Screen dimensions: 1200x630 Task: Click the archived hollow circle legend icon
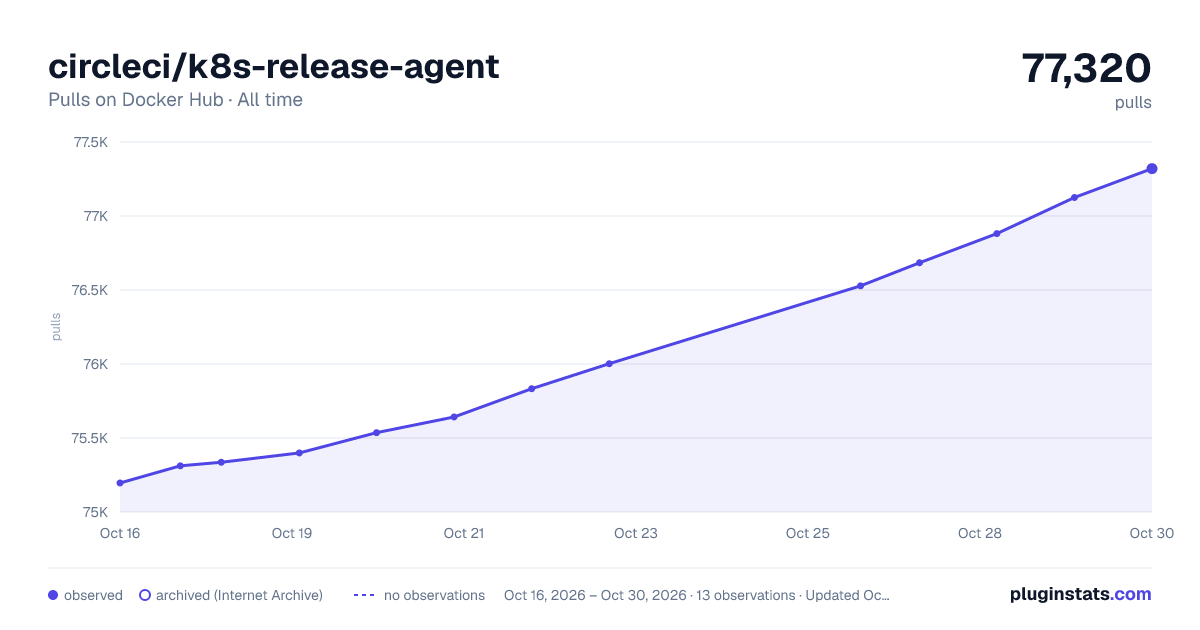pos(144,595)
